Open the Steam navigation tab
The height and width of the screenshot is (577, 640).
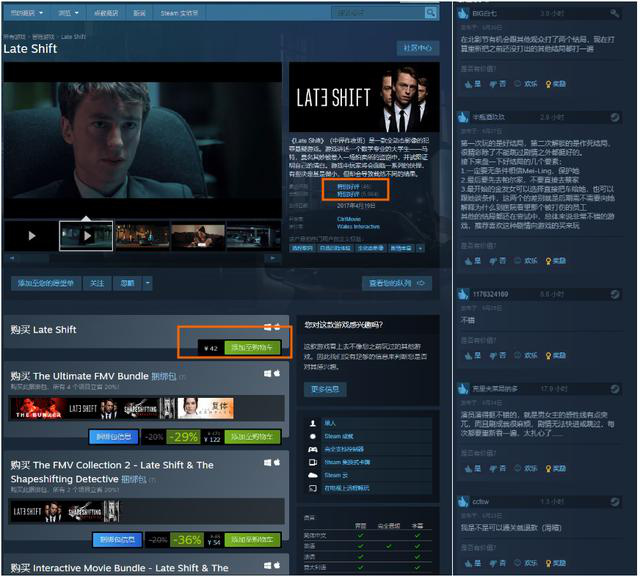[x=179, y=13]
